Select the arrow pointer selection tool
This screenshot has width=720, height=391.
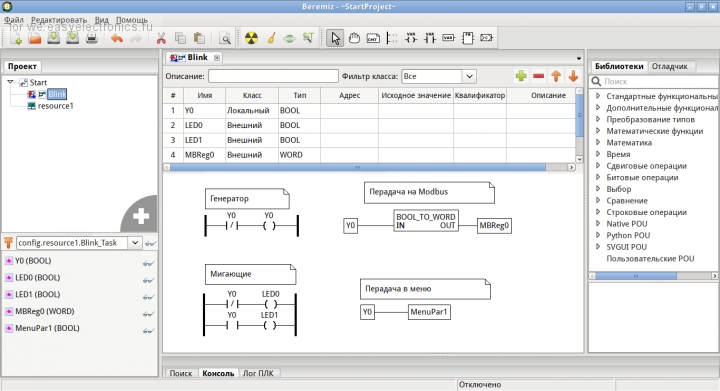335,38
